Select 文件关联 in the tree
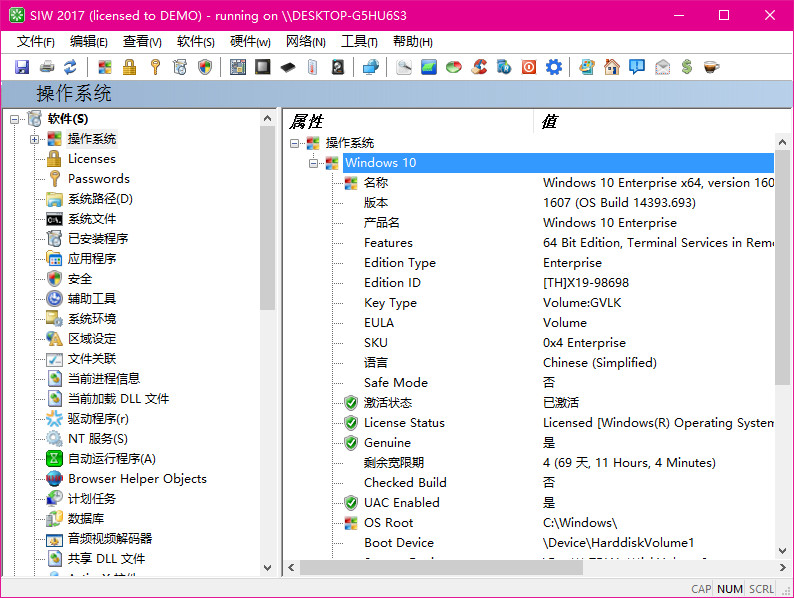 coord(92,358)
